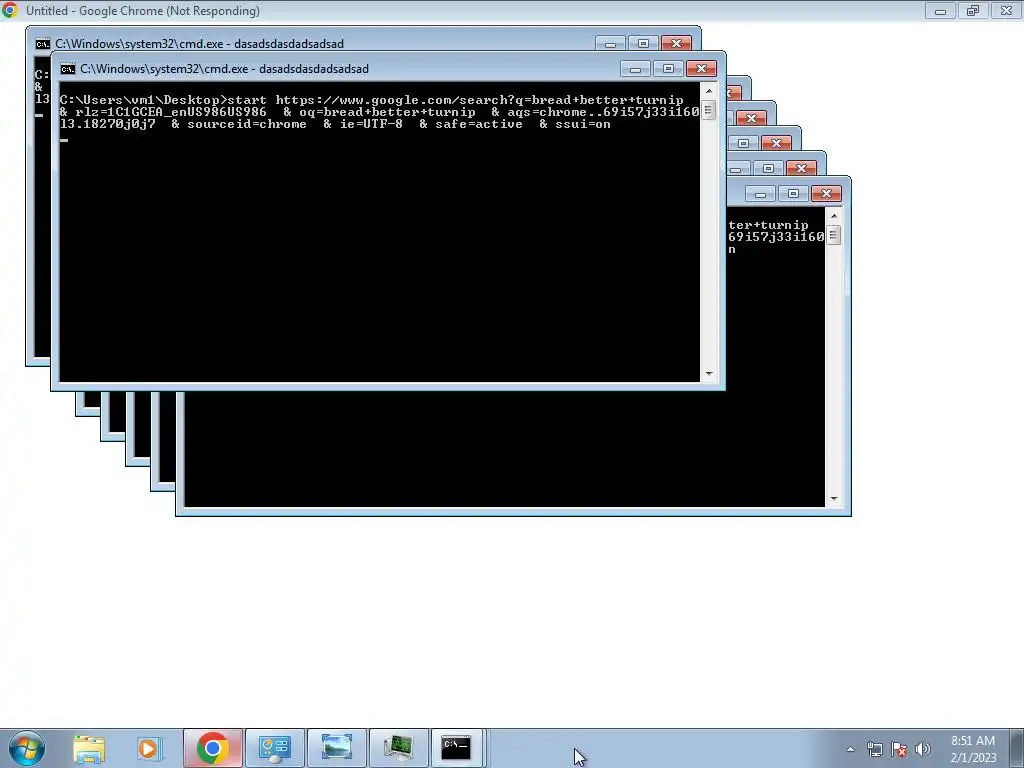Click the 'safe=active' text
The width and height of the screenshot is (1024, 768).
479,124
